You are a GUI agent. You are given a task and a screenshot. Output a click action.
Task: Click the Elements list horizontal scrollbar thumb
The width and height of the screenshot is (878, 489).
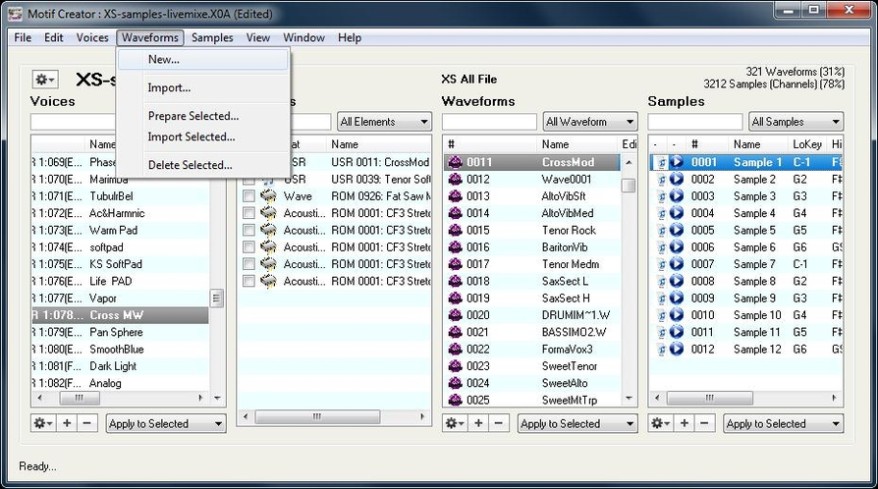pyautogui.click(x=317, y=417)
